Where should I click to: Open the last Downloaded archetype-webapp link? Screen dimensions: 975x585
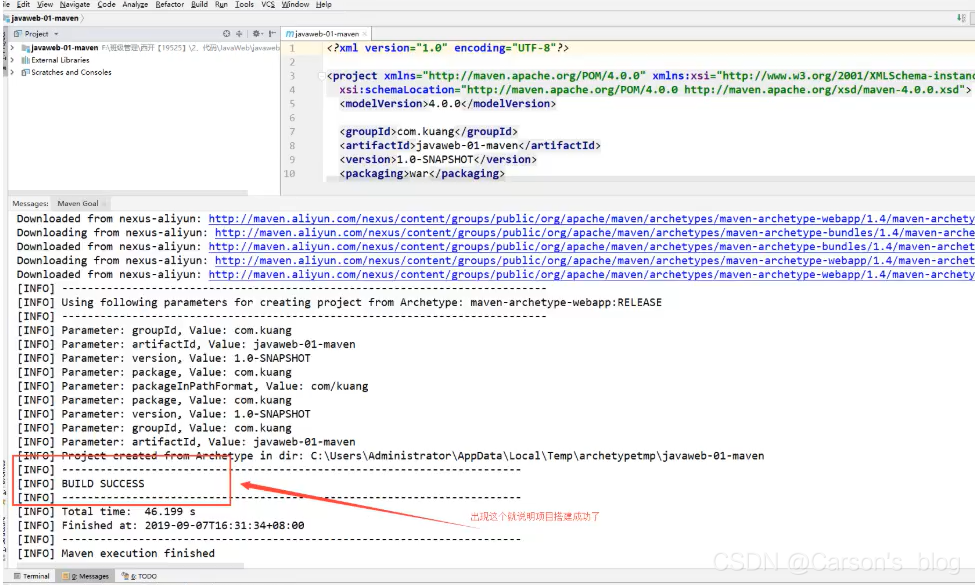coord(591,275)
